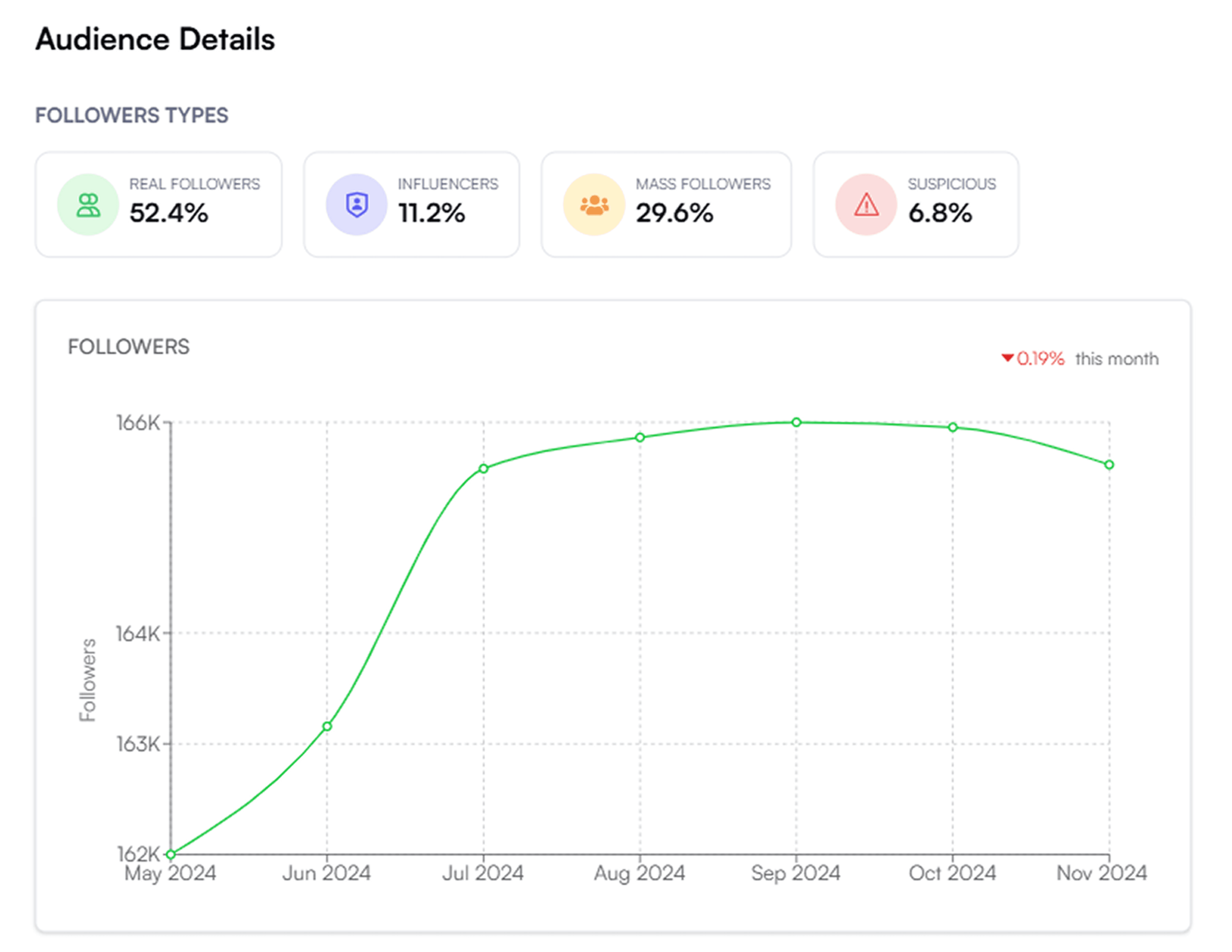Viewport: 1232px width, 952px height.
Task: Click the 163K y-axis label
Action: pyautogui.click(x=138, y=745)
